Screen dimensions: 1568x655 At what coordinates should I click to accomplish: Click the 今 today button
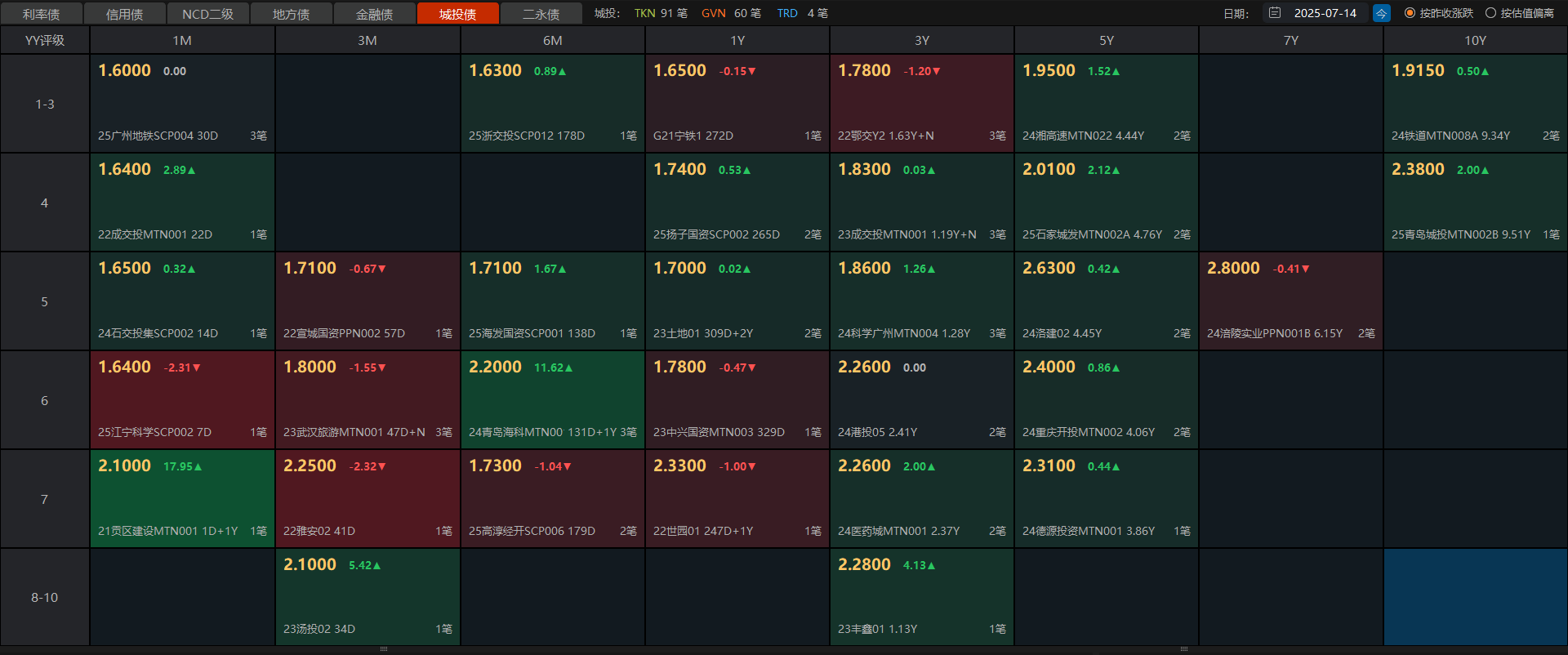coord(1382,13)
